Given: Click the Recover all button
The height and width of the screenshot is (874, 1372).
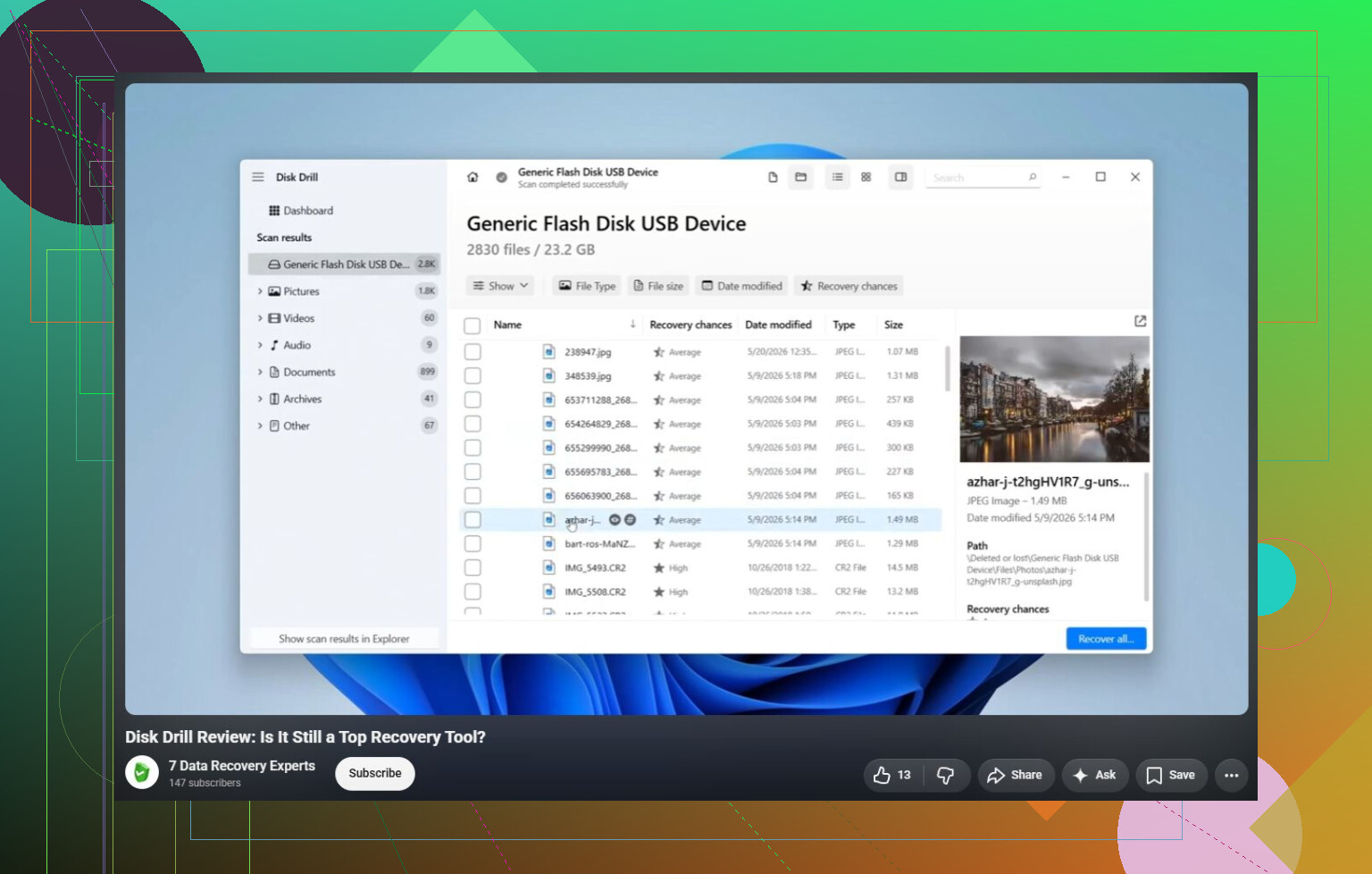Looking at the screenshot, I should 1106,639.
